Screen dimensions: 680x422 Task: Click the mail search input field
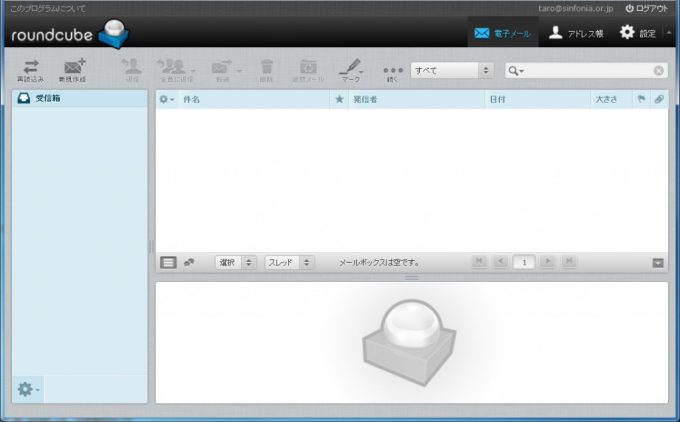(588, 71)
